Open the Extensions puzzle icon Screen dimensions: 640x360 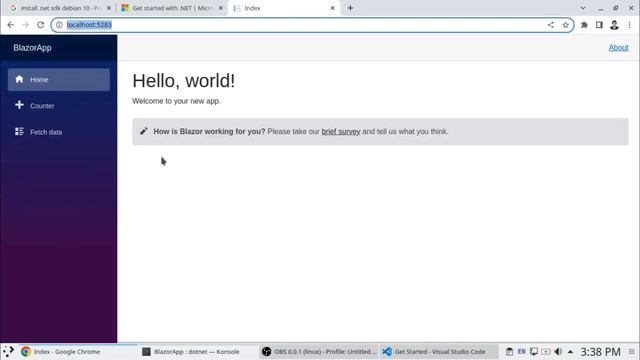coord(584,25)
